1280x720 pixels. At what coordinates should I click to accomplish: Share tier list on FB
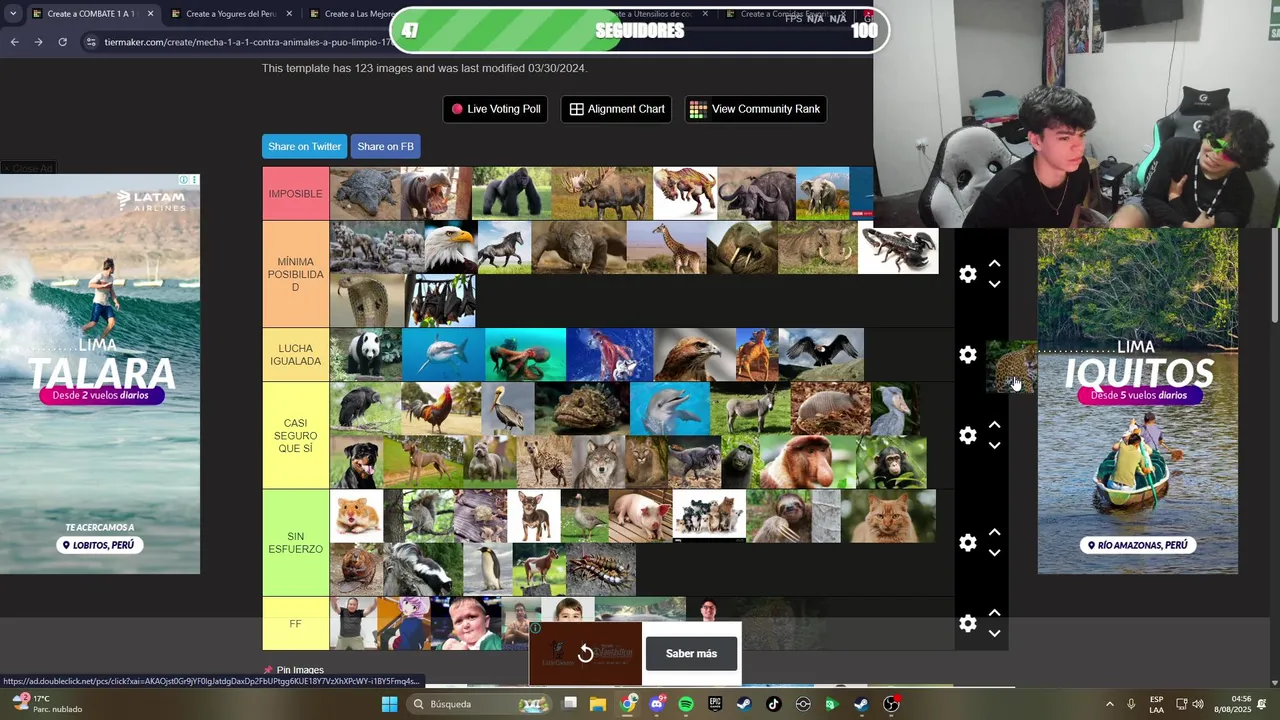click(385, 146)
